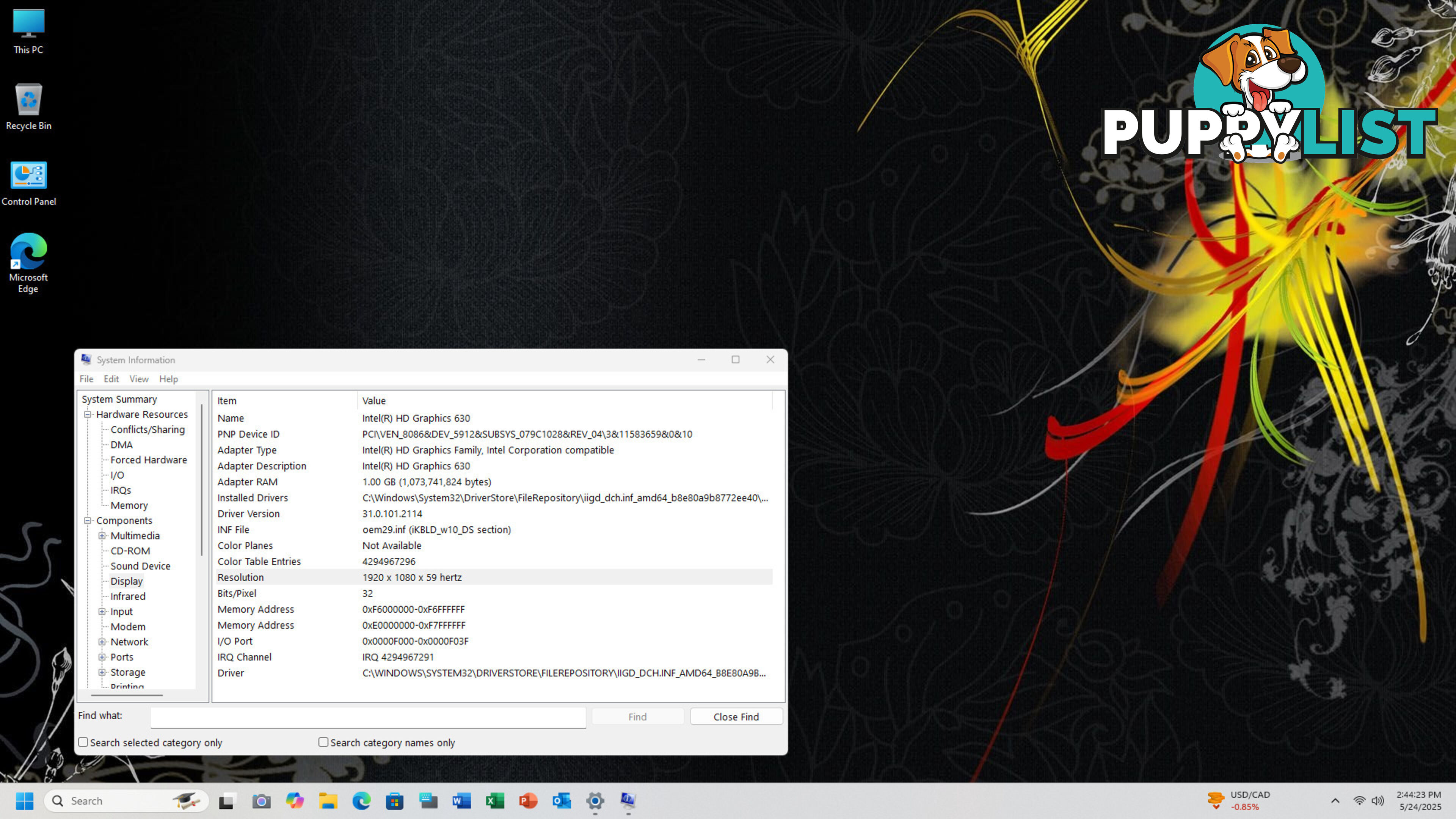
Task: Click the Item column header
Action: 285,401
